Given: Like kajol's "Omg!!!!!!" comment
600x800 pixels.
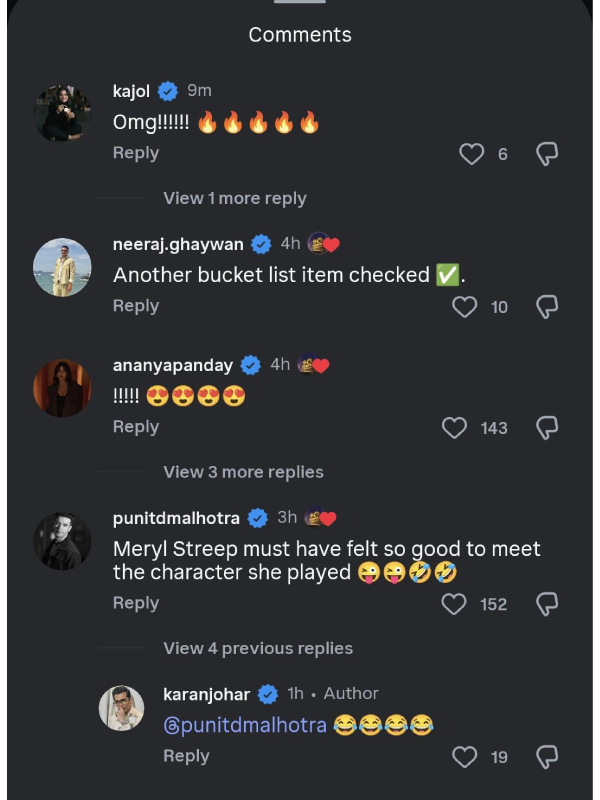Looking at the screenshot, I should [471, 154].
